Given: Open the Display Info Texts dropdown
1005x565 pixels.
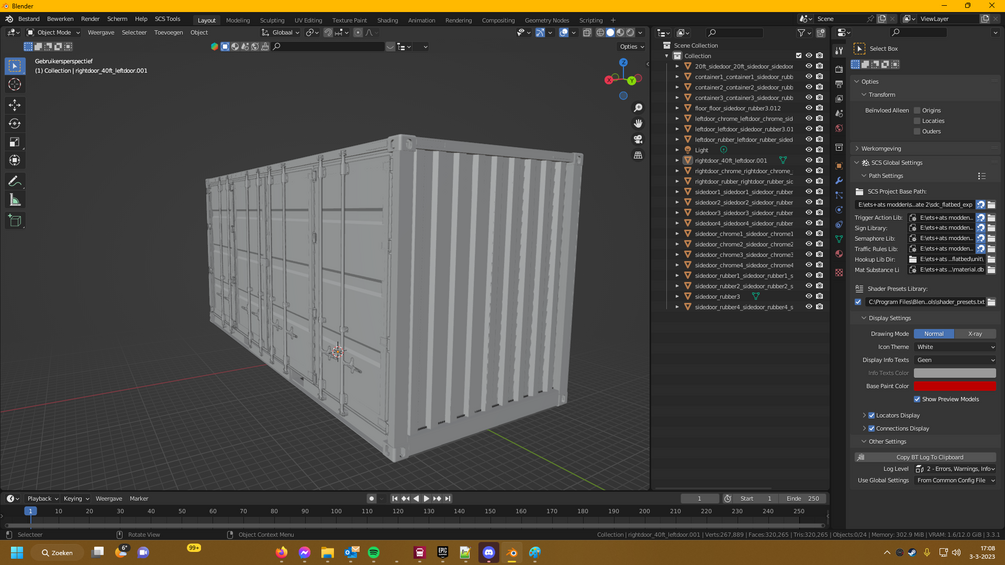Looking at the screenshot, I should pyautogui.click(x=955, y=360).
